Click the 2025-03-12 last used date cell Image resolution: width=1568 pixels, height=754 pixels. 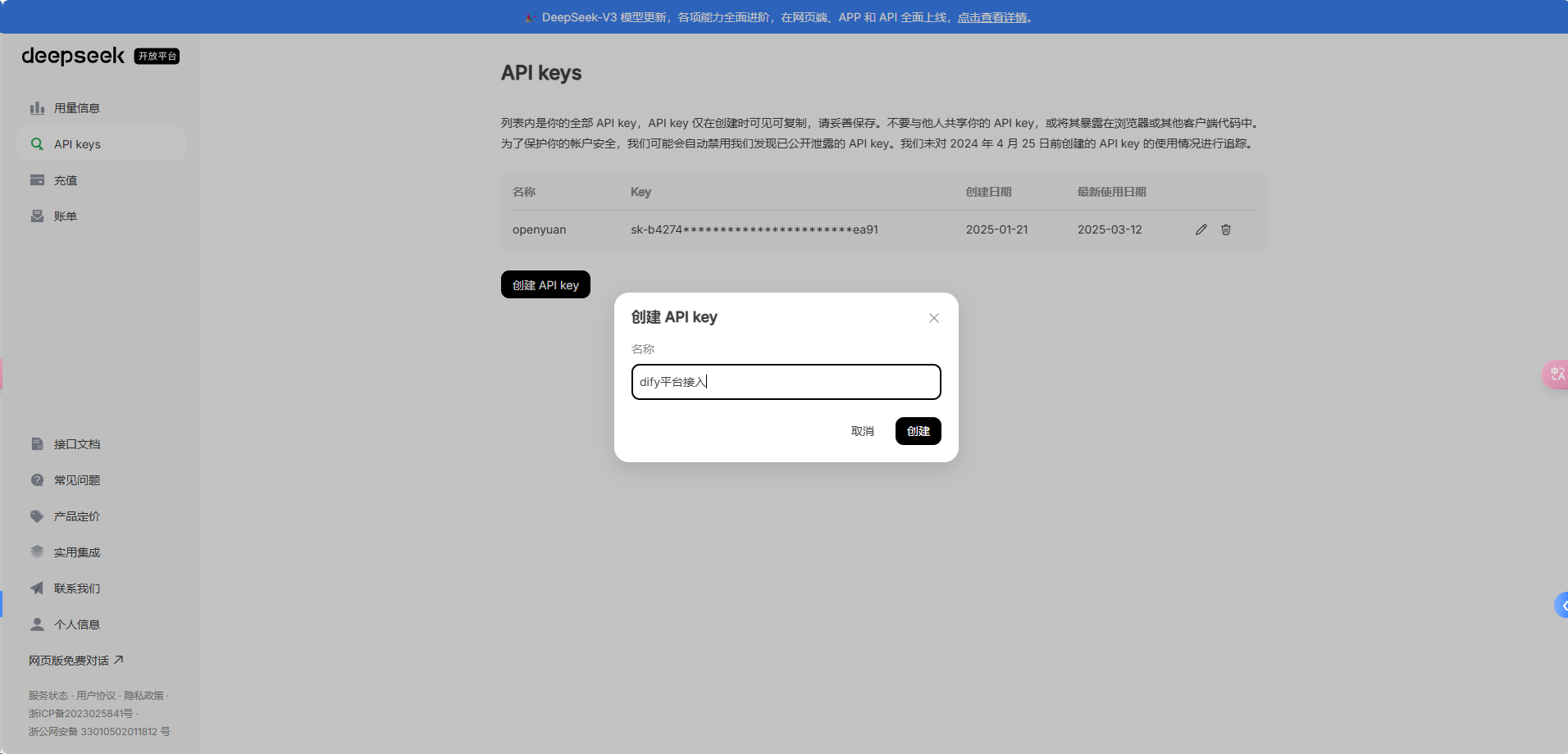pos(1110,229)
